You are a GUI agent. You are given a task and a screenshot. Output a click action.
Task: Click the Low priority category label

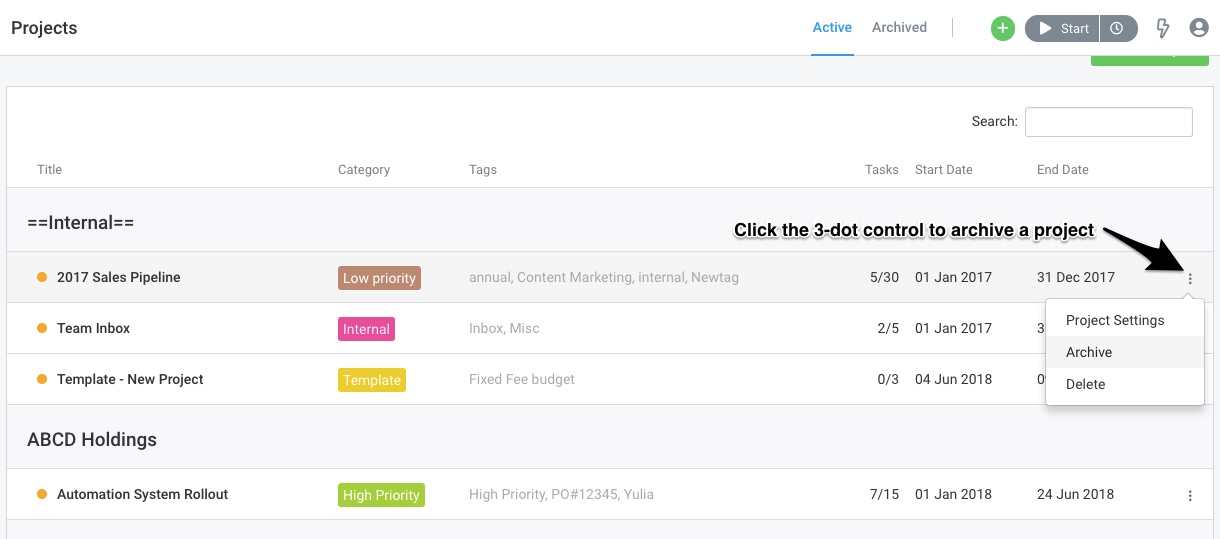coord(379,278)
